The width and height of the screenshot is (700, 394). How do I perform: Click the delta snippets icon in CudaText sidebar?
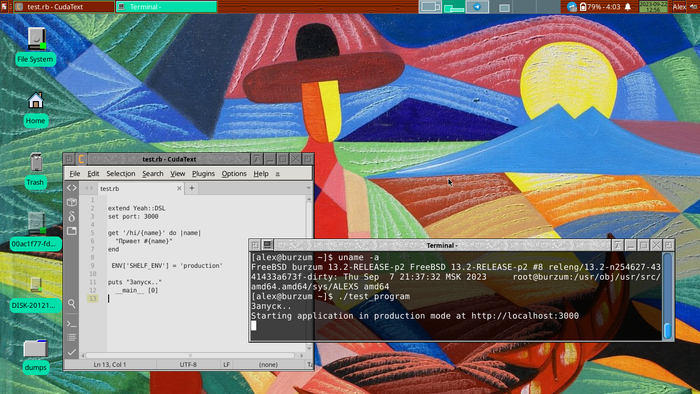tap(71, 216)
